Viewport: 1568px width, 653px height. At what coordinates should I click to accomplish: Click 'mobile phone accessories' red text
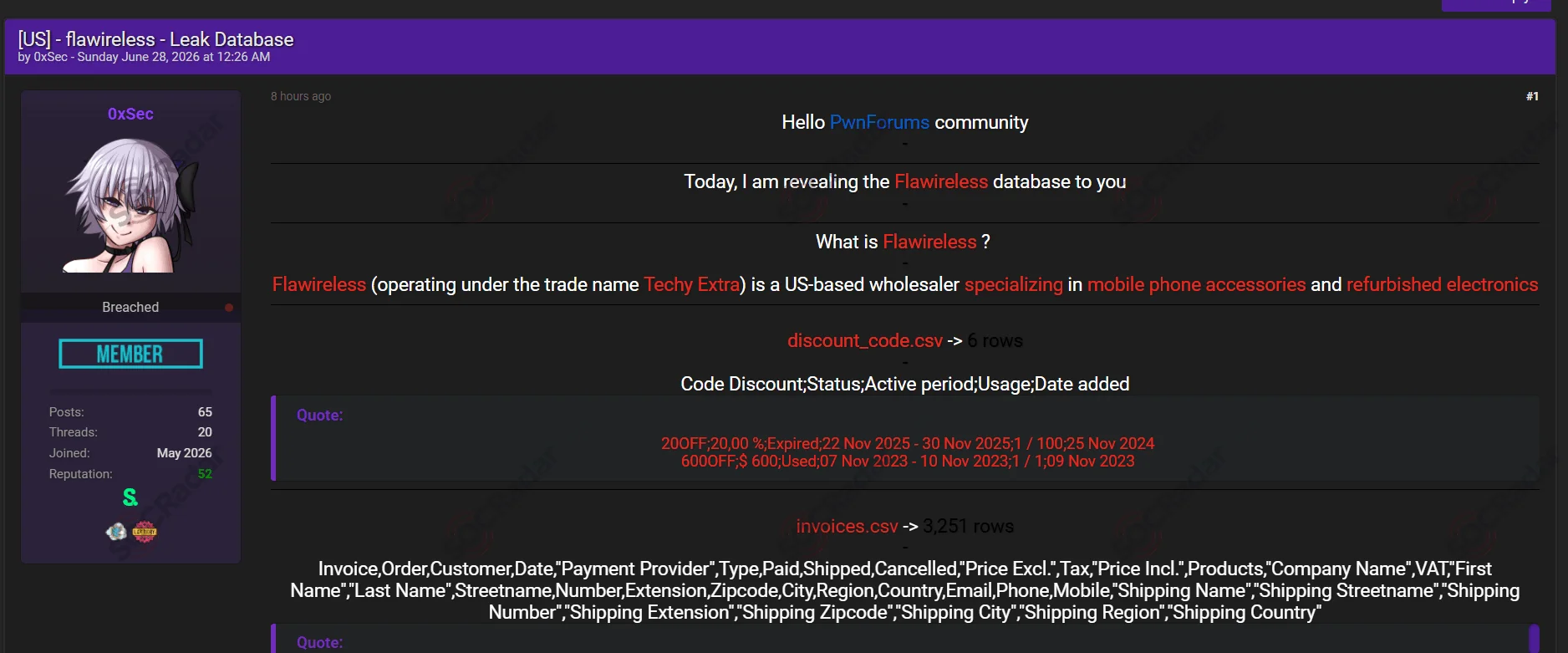click(x=1196, y=284)
